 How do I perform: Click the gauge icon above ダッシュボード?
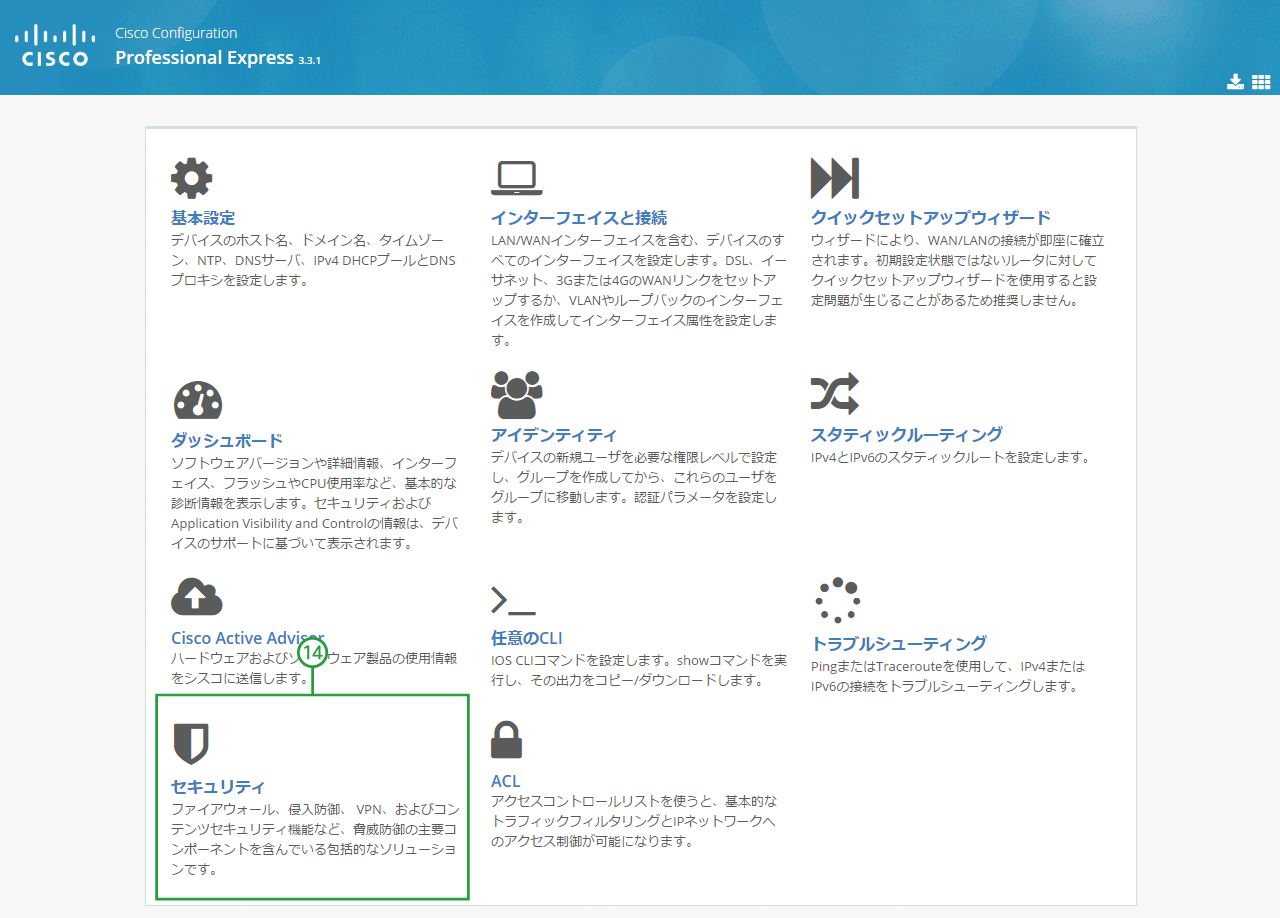197,400
